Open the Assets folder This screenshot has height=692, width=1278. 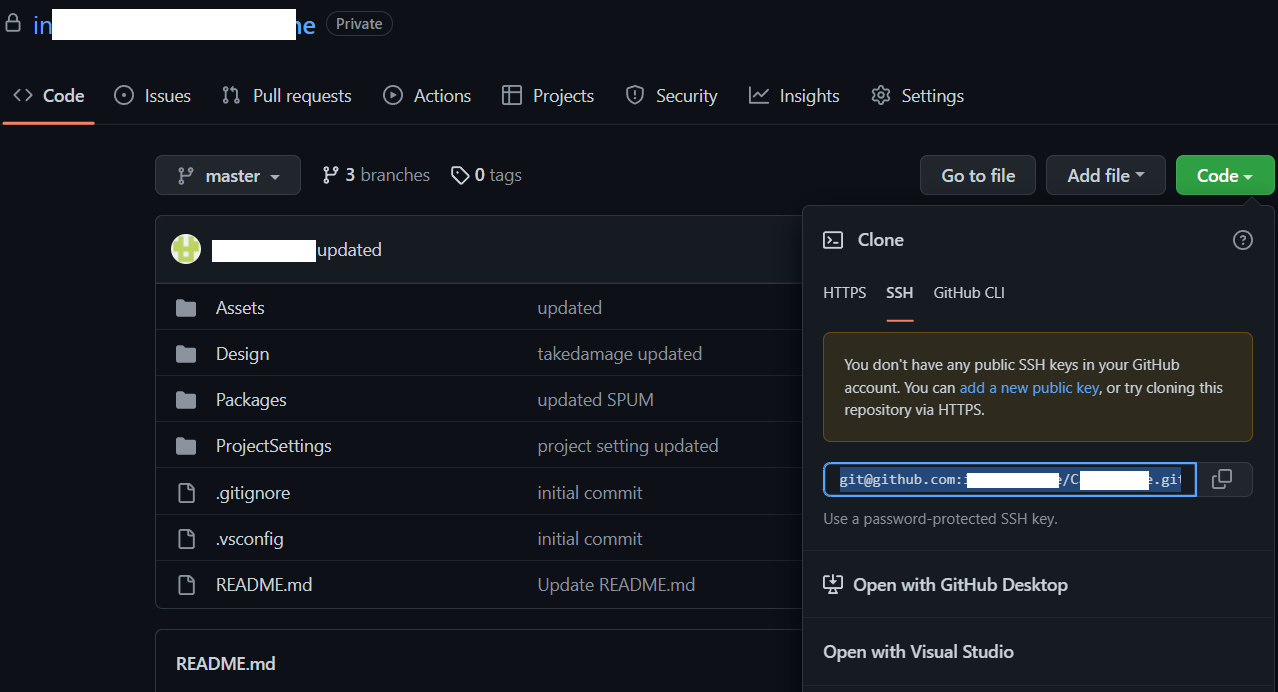pos(240,308)
